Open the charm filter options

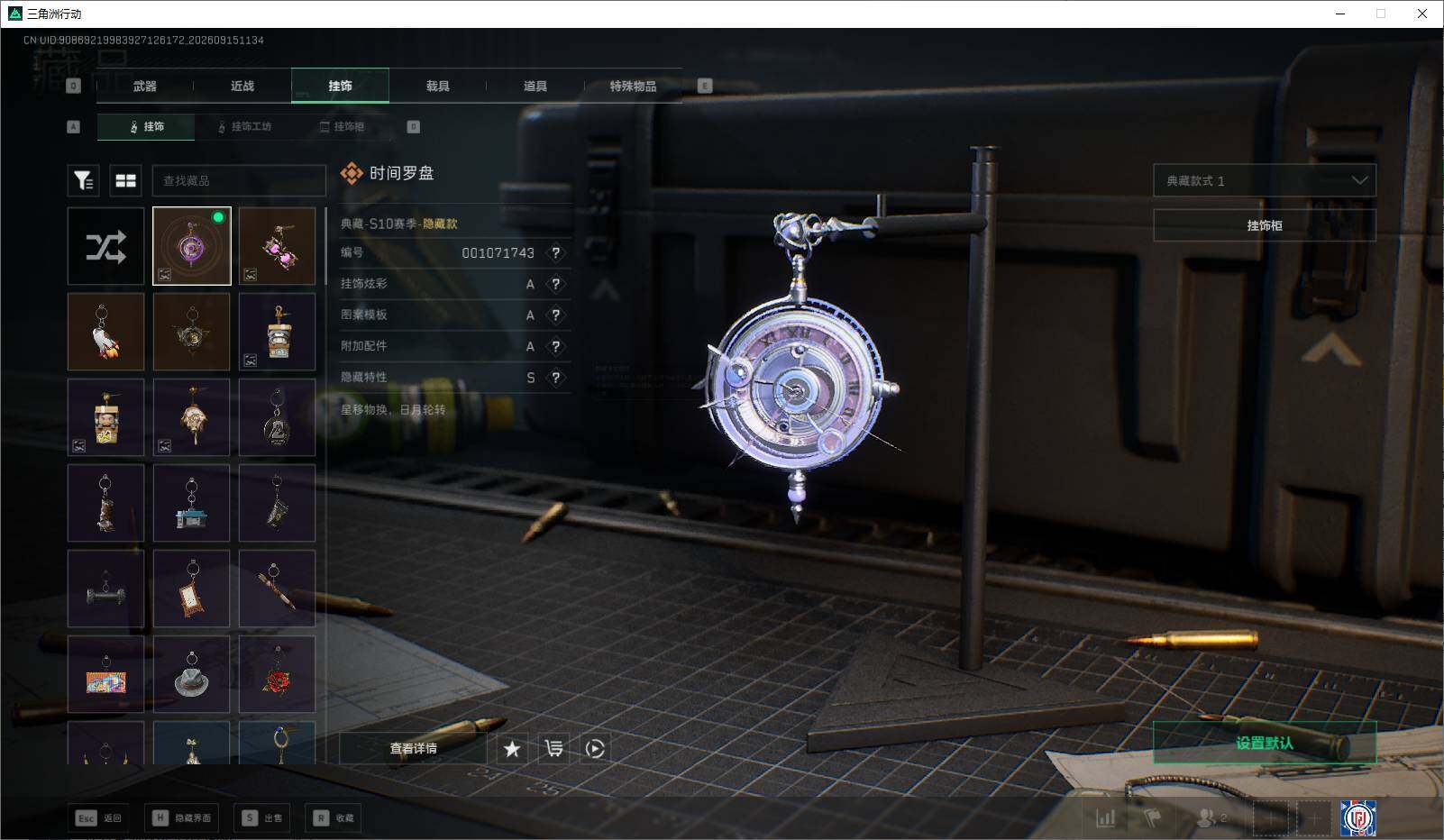tap(83, 181)
